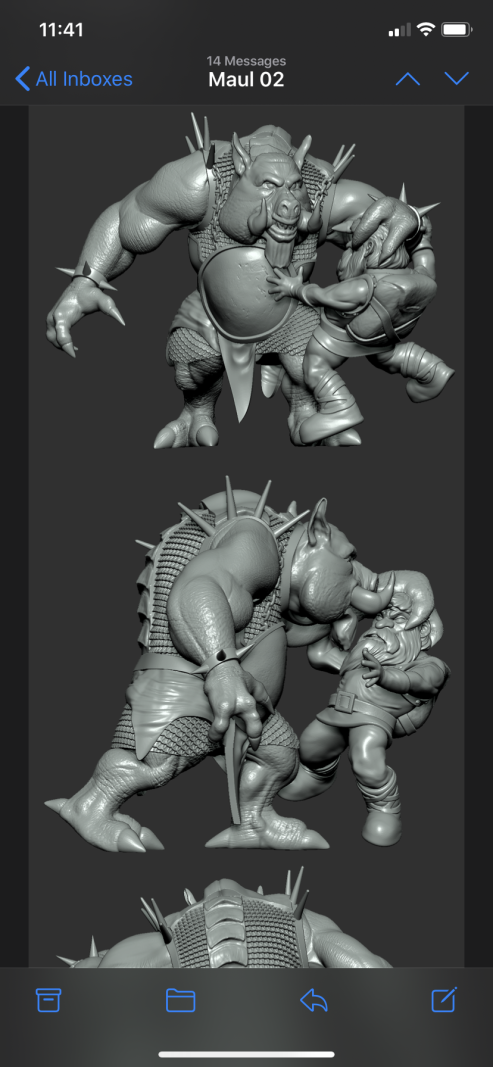The width and height of the screenshot is (493, 1067).
Task: Tap the 14 Messages thread label
Action: tap(246, 62)
